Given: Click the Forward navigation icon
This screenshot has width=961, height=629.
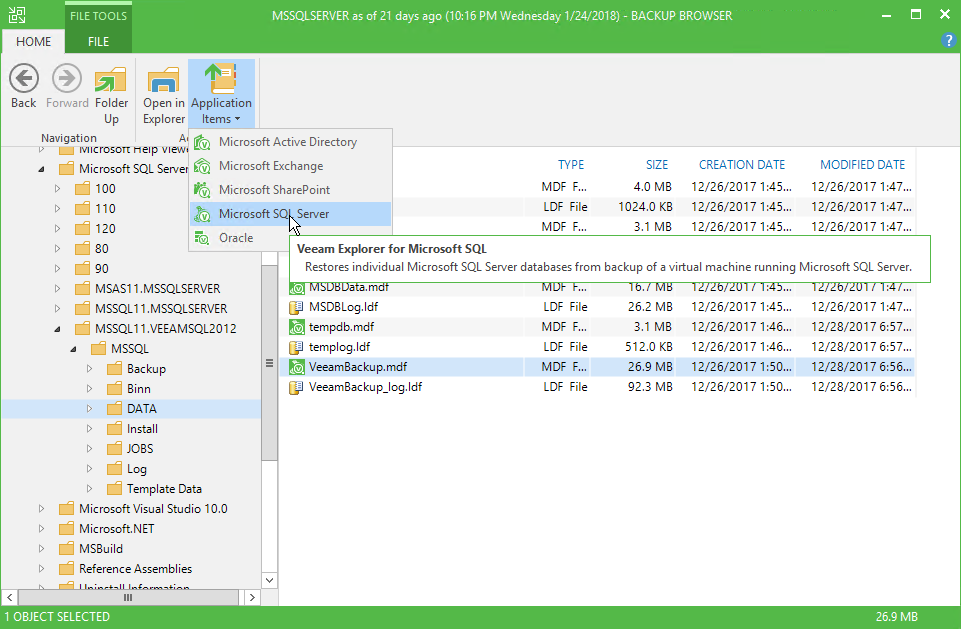Looking at the screenshot, I should [67, 78].
